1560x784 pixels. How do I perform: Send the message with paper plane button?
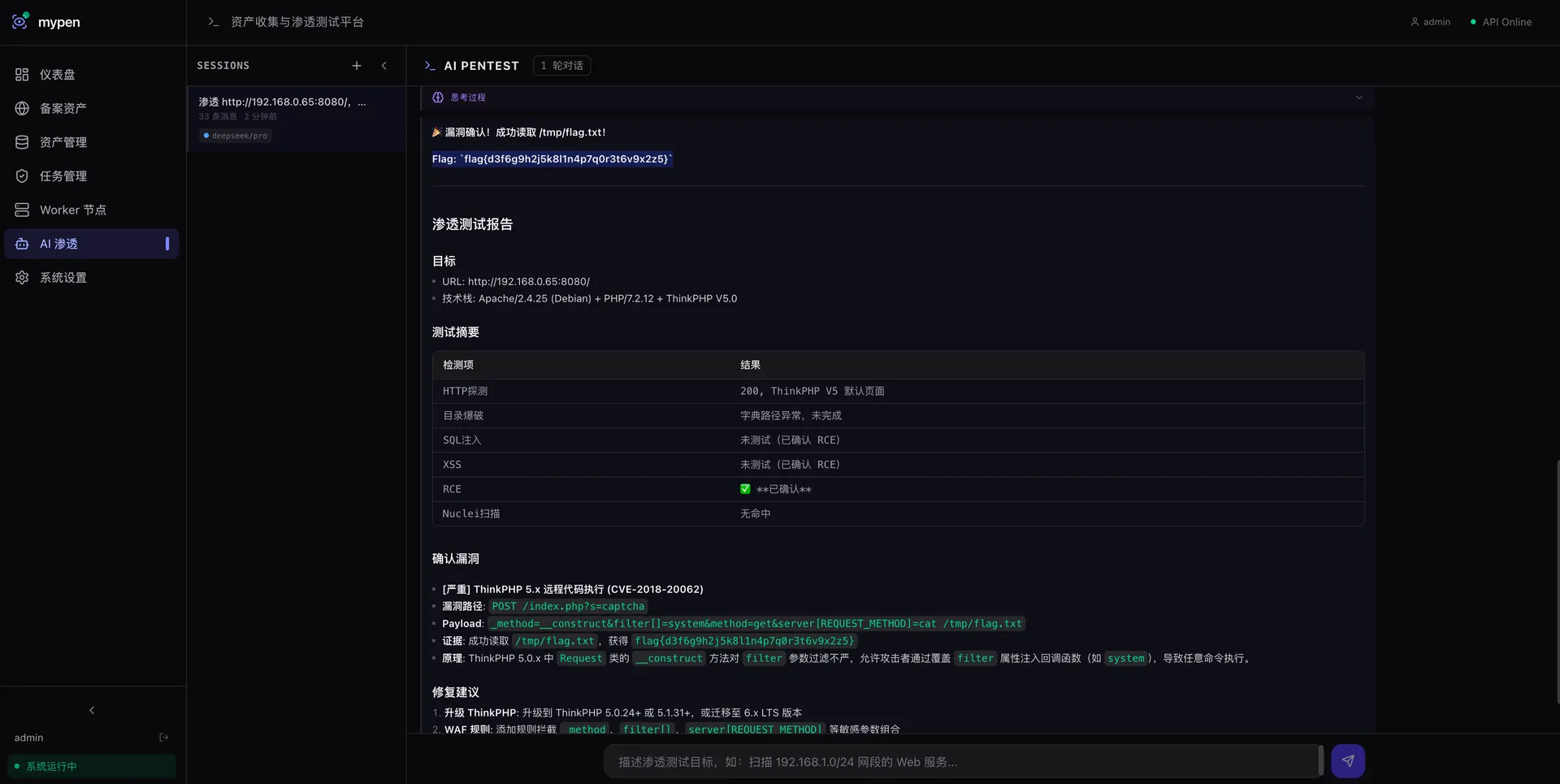point(1348,761)
